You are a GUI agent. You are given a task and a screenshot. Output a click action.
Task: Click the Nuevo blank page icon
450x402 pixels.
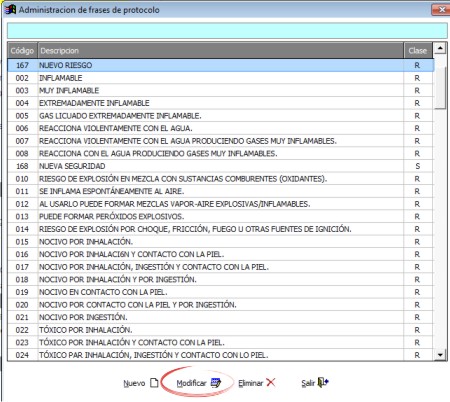click(154, 383)
